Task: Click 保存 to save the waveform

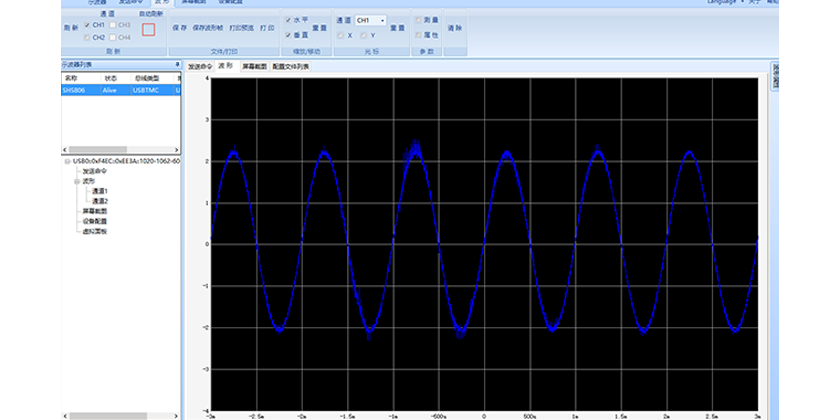Action: tap(180, 28)
